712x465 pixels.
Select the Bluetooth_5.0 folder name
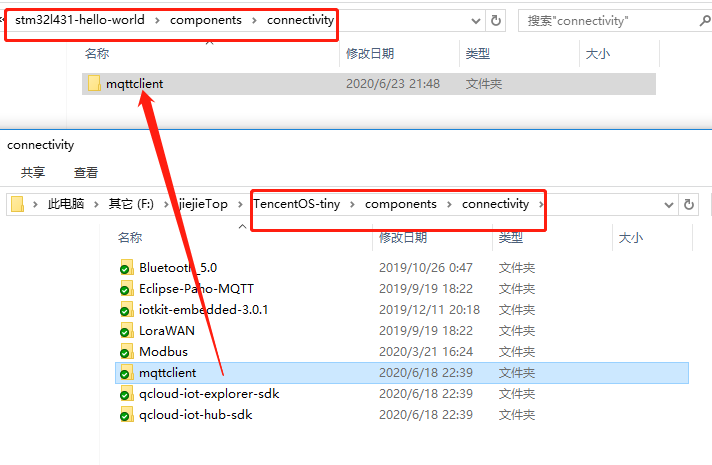(178, 268)
